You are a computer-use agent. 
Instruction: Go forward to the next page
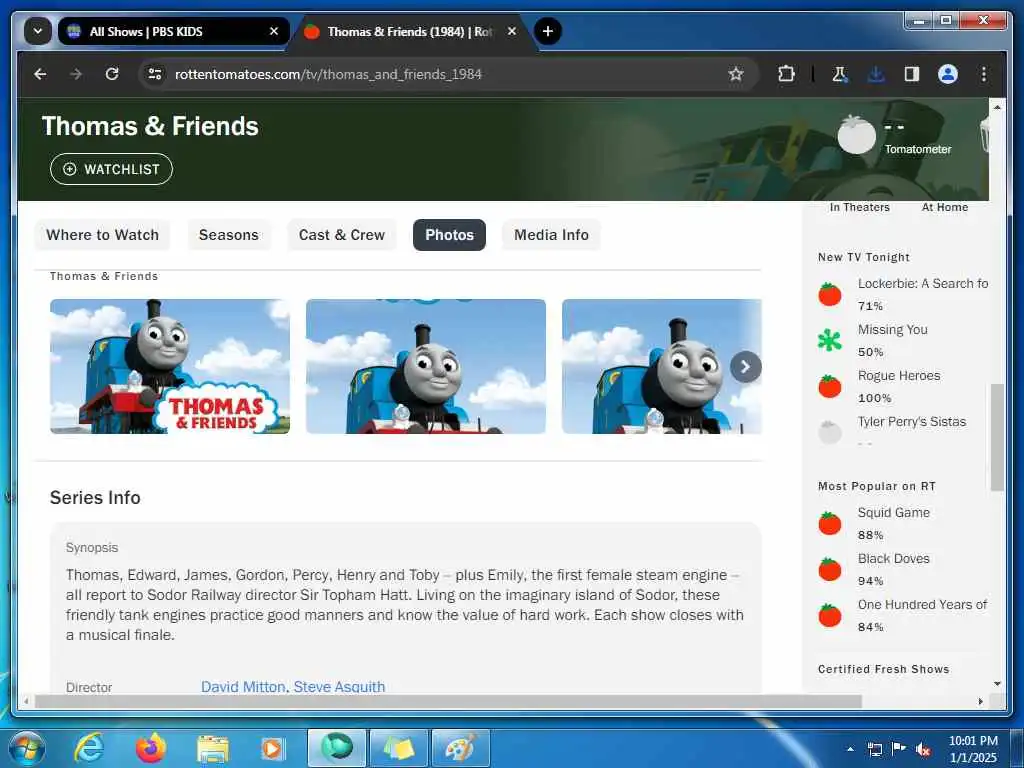coord(76,74)
